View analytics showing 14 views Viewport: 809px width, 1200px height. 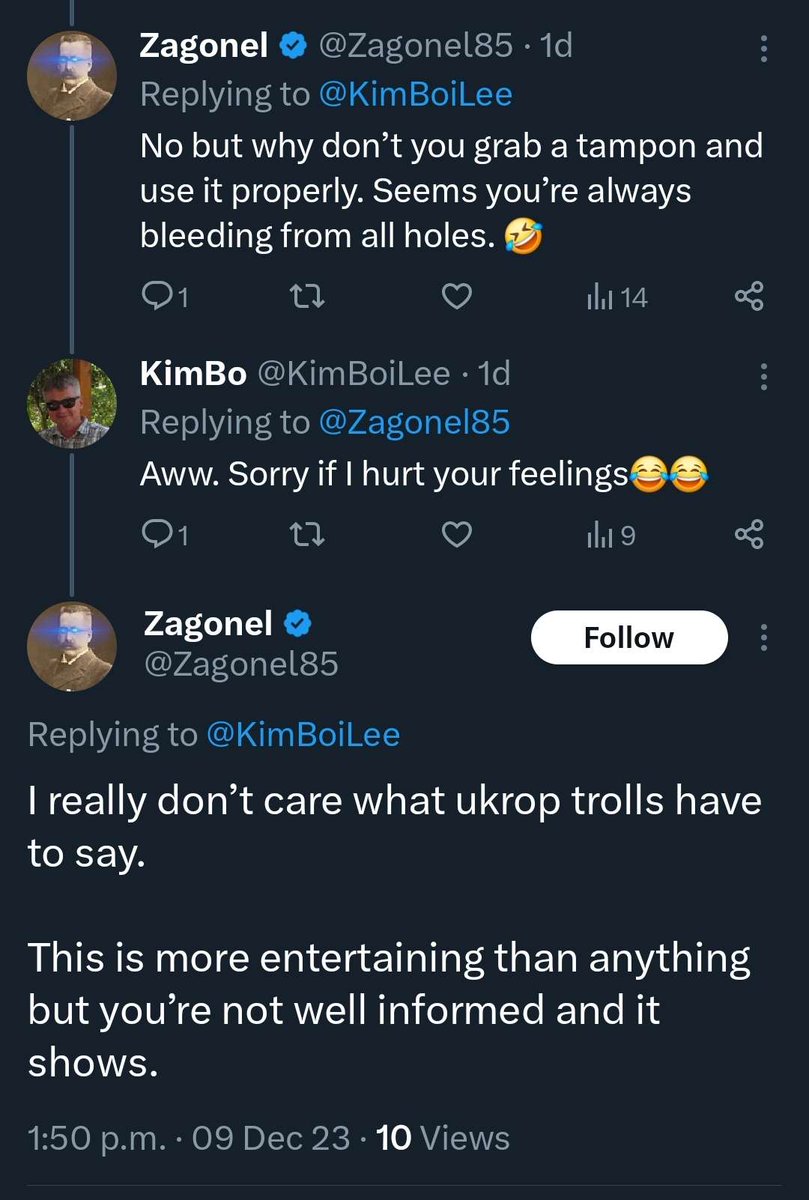coord(617,296)
